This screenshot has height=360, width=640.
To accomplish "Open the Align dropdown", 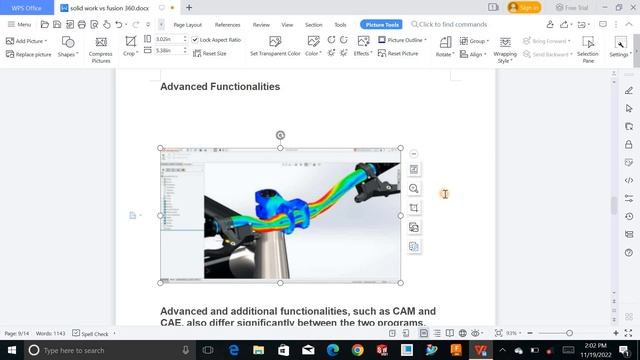I will pos(473,54).
